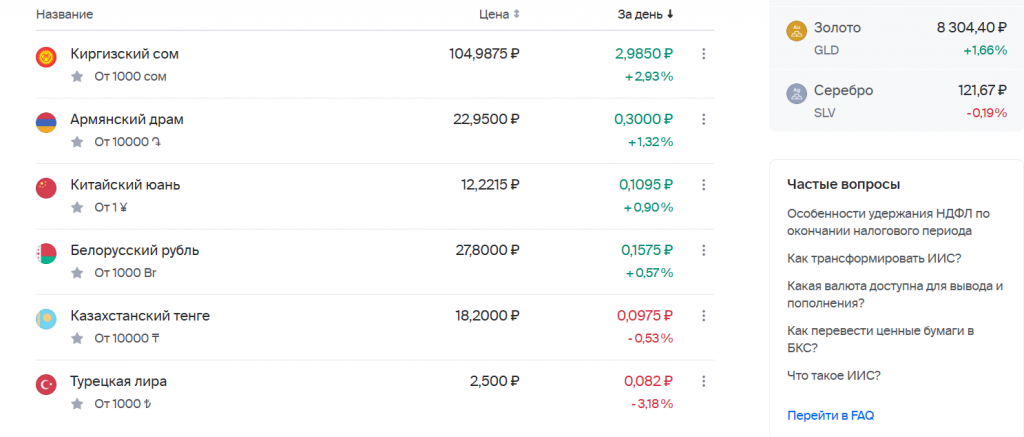Click the Turkish flag icon
This screenshot has height=437, width=1024.
tap(46, 384)
